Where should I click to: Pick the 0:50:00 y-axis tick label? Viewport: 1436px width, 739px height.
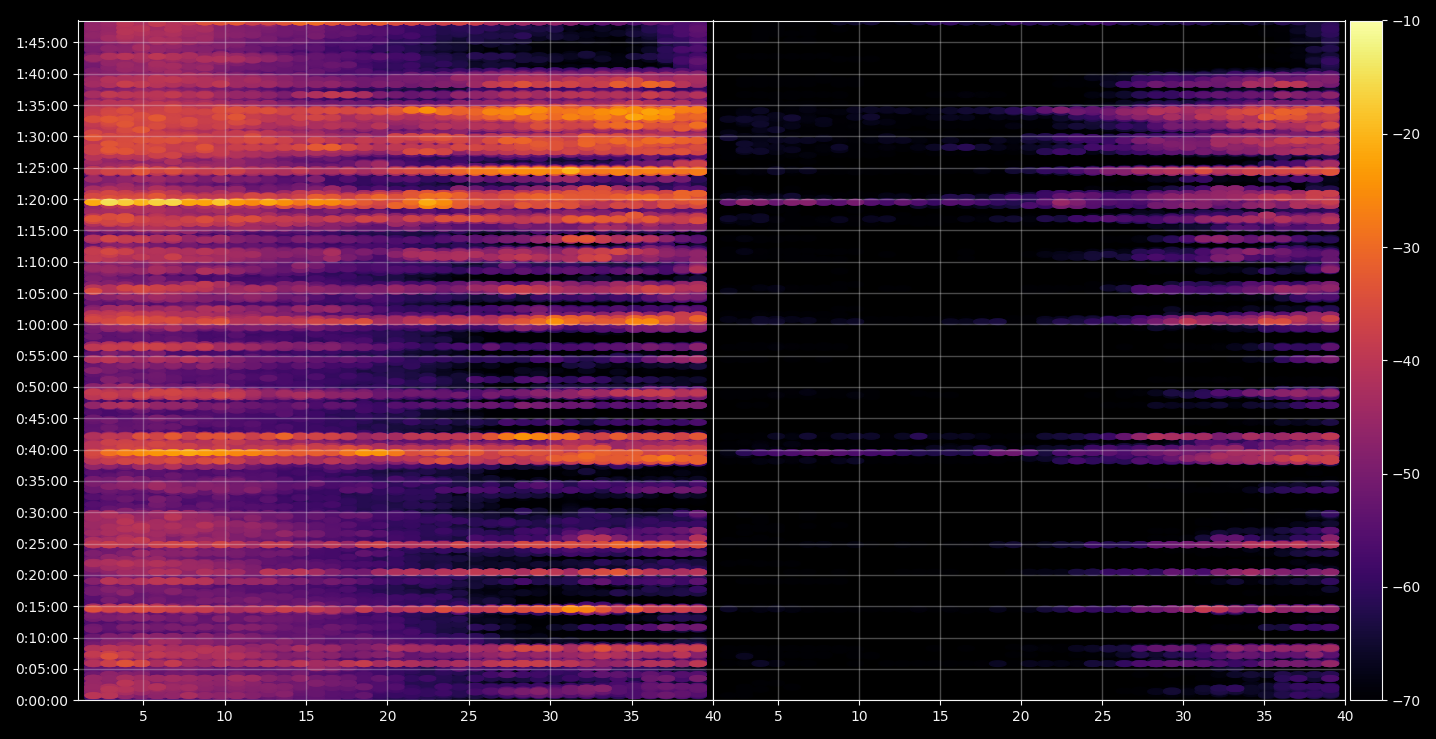(43, 387)
